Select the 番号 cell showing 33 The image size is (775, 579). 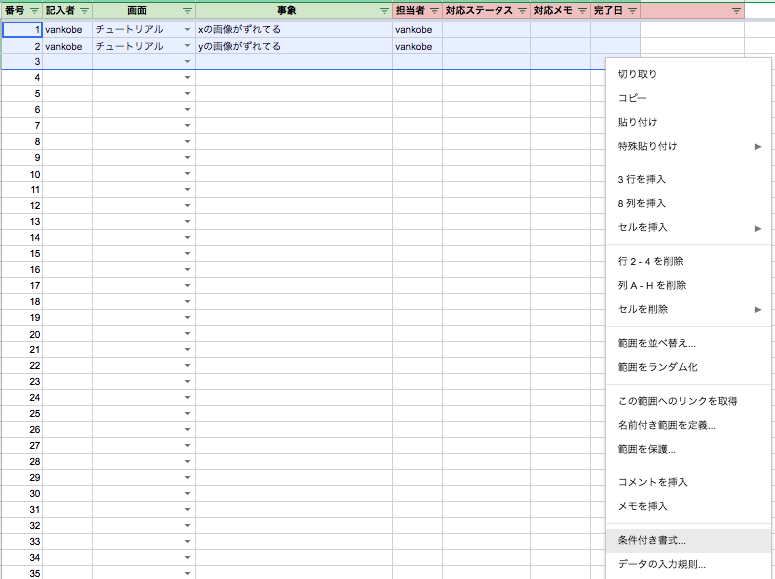pyautogui.click(x=22, y=541)
